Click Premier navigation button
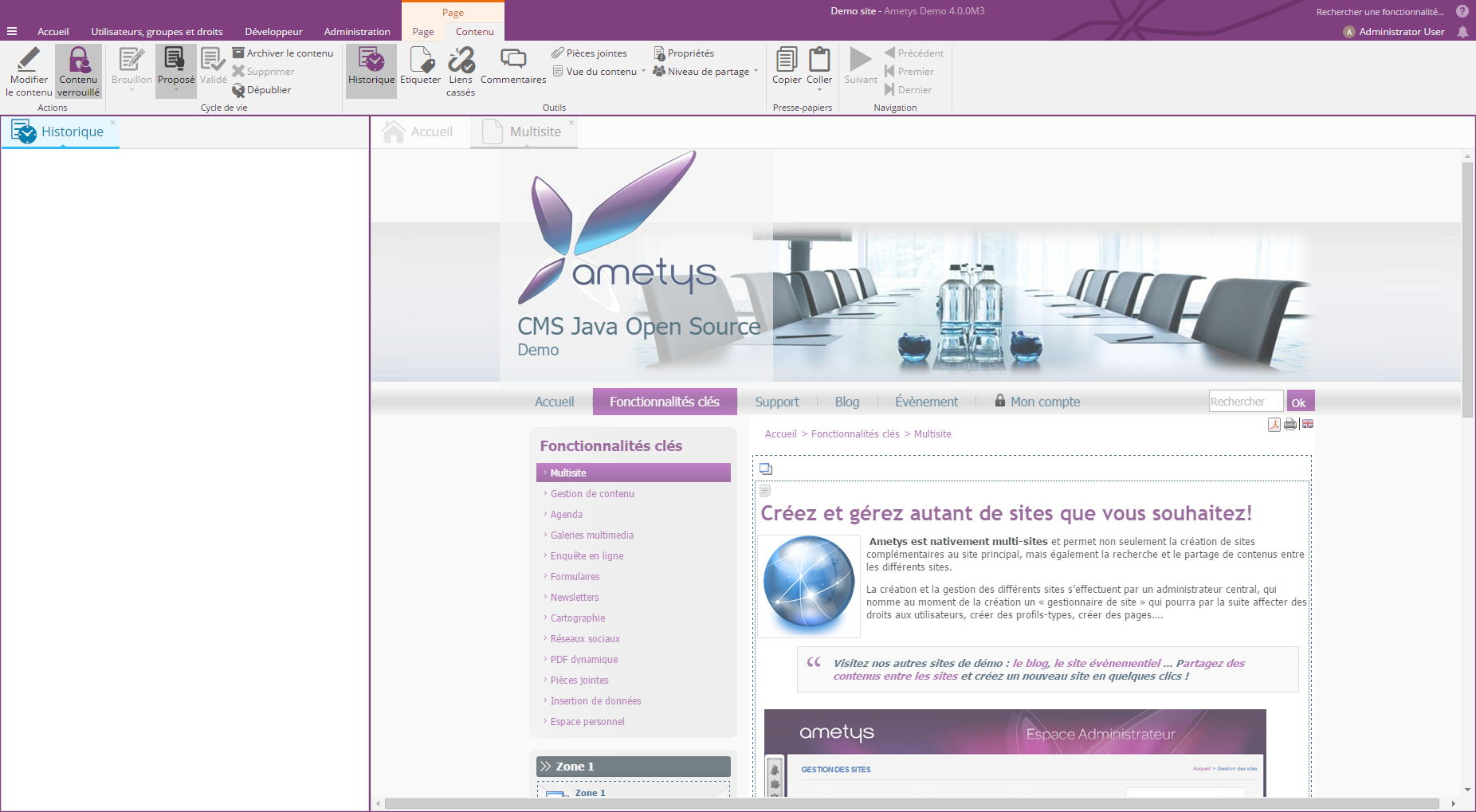 click(x=909, y=71)
